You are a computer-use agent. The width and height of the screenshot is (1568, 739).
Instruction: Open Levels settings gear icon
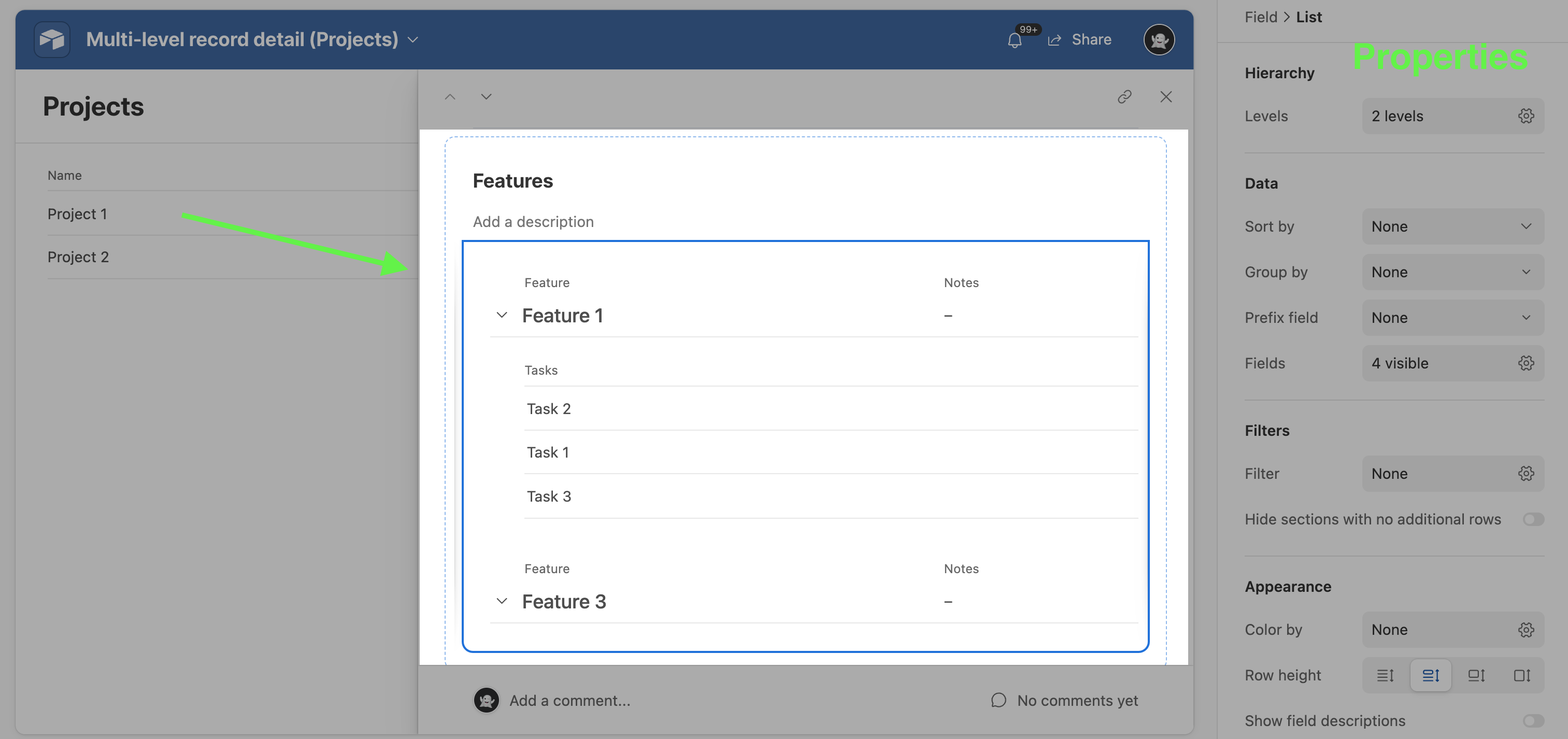(x=1526, y=116)
